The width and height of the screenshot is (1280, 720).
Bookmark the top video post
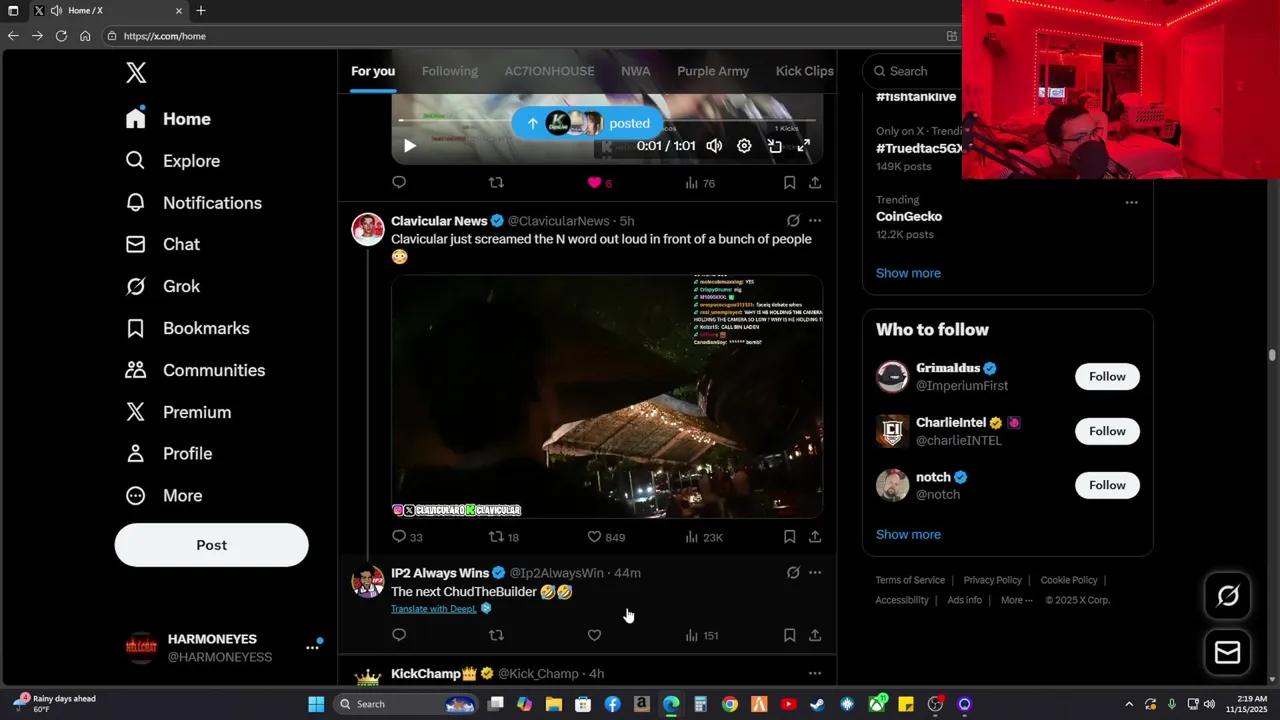coord(789,183)
